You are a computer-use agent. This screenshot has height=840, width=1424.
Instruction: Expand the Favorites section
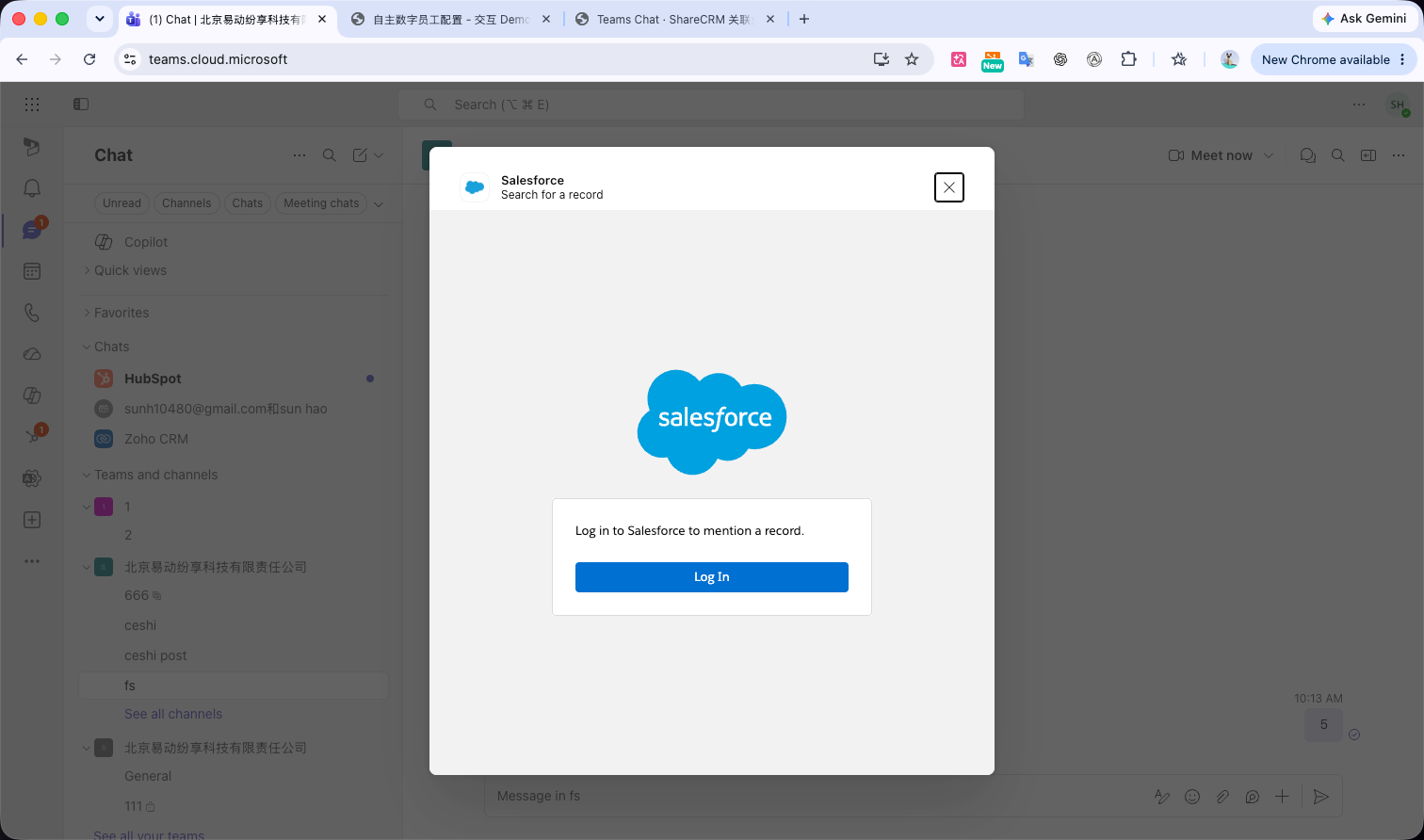[x=87, y=313]
